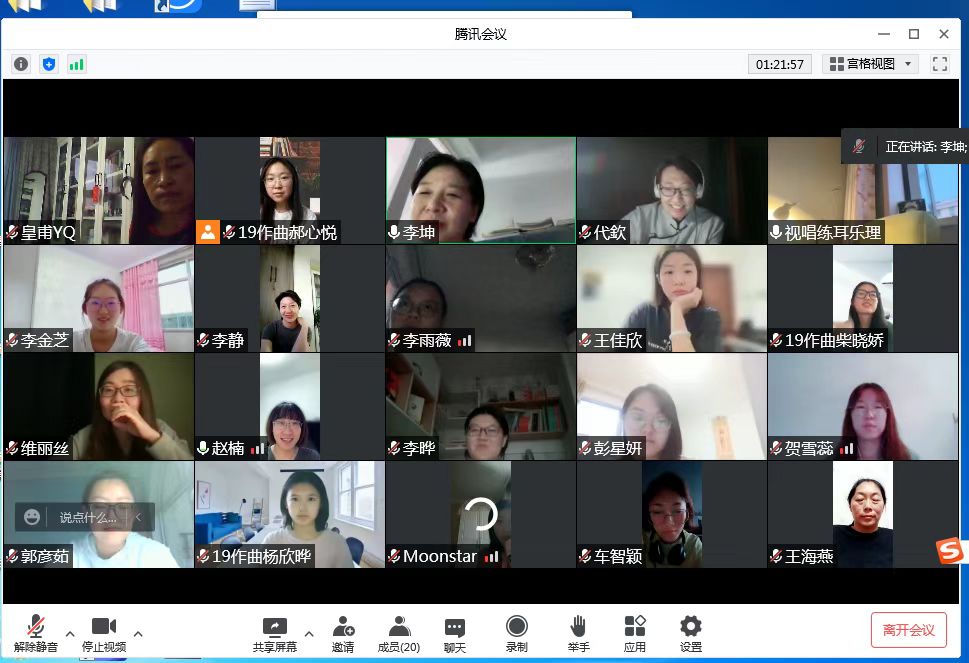
Task: Expand video options arrow beside 停止视频
Action: click(138, 633)
